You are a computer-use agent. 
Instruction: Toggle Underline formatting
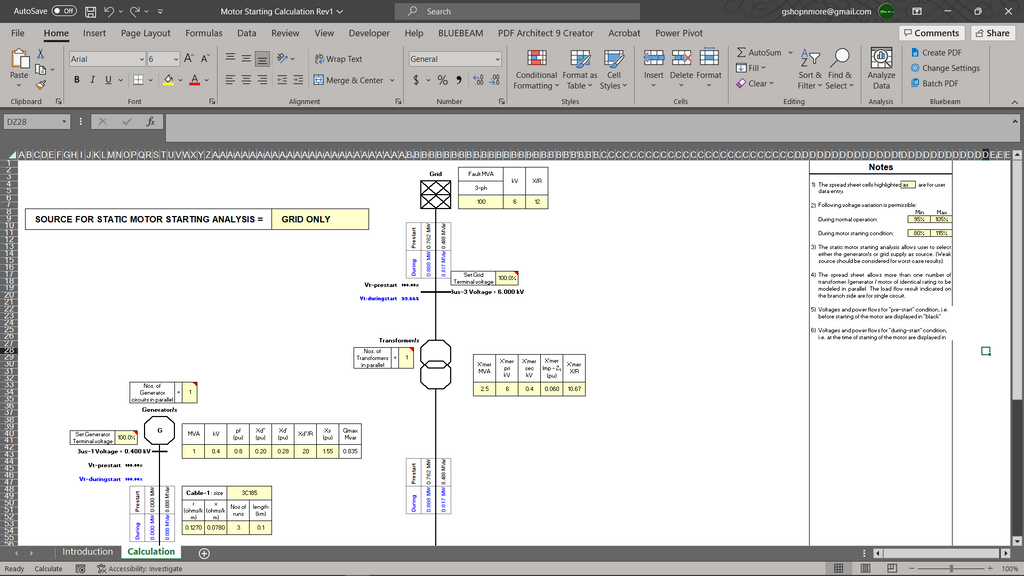point(108,80)
